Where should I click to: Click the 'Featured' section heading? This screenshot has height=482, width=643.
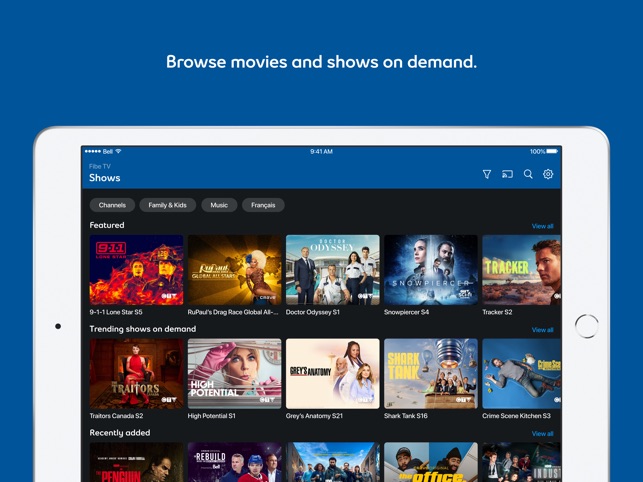point(107,225)
